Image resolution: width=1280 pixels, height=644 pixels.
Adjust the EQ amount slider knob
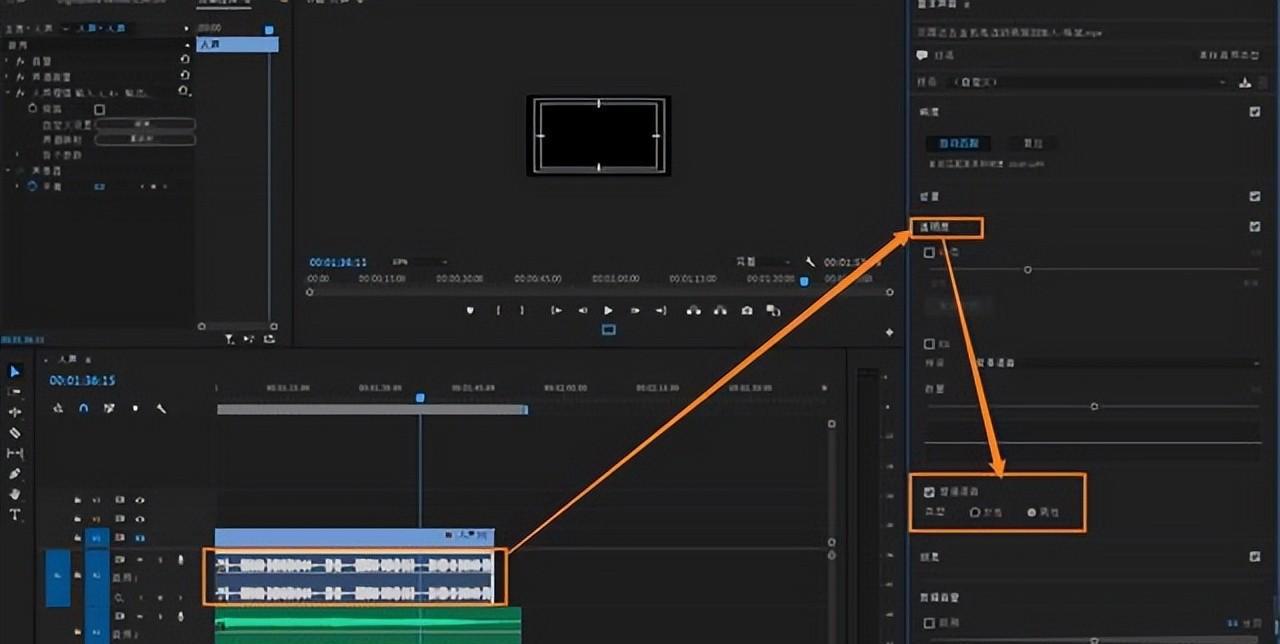(x=1094, y=406)
